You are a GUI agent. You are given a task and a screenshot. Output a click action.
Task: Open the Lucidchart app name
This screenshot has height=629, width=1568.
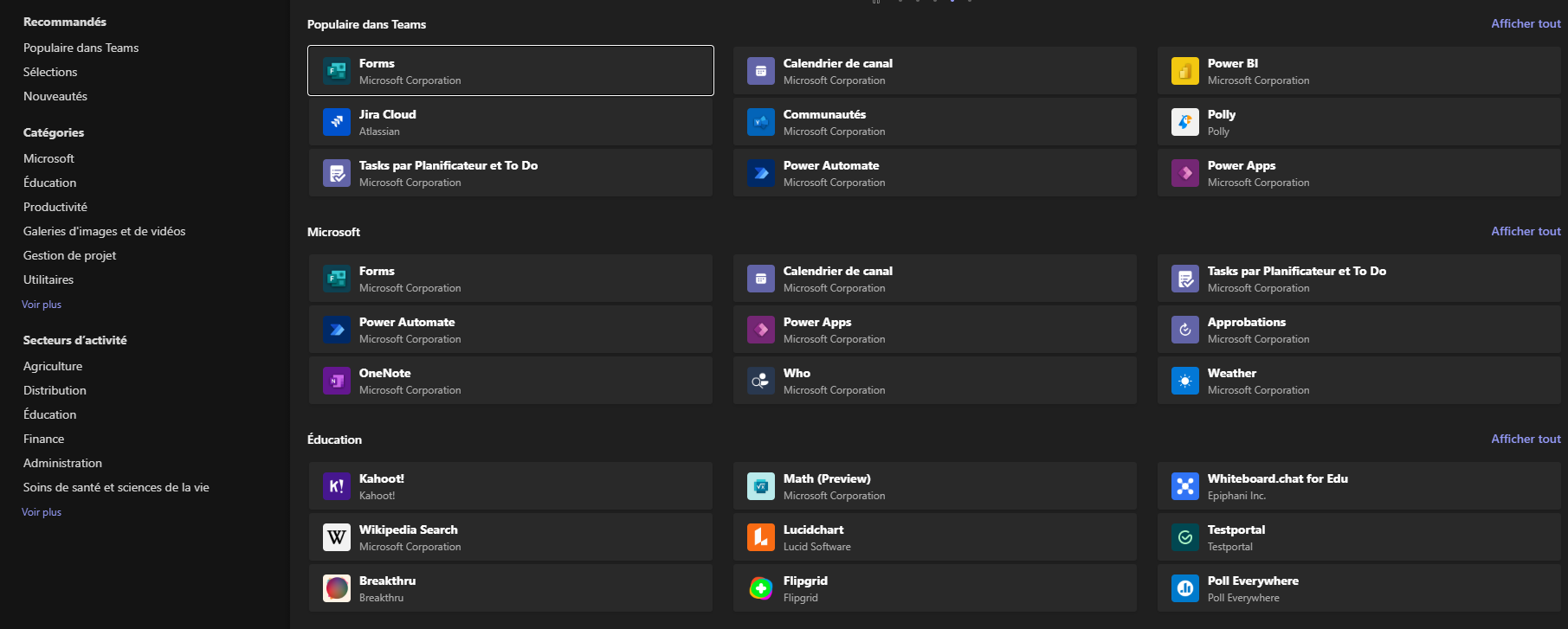point(813,530)
